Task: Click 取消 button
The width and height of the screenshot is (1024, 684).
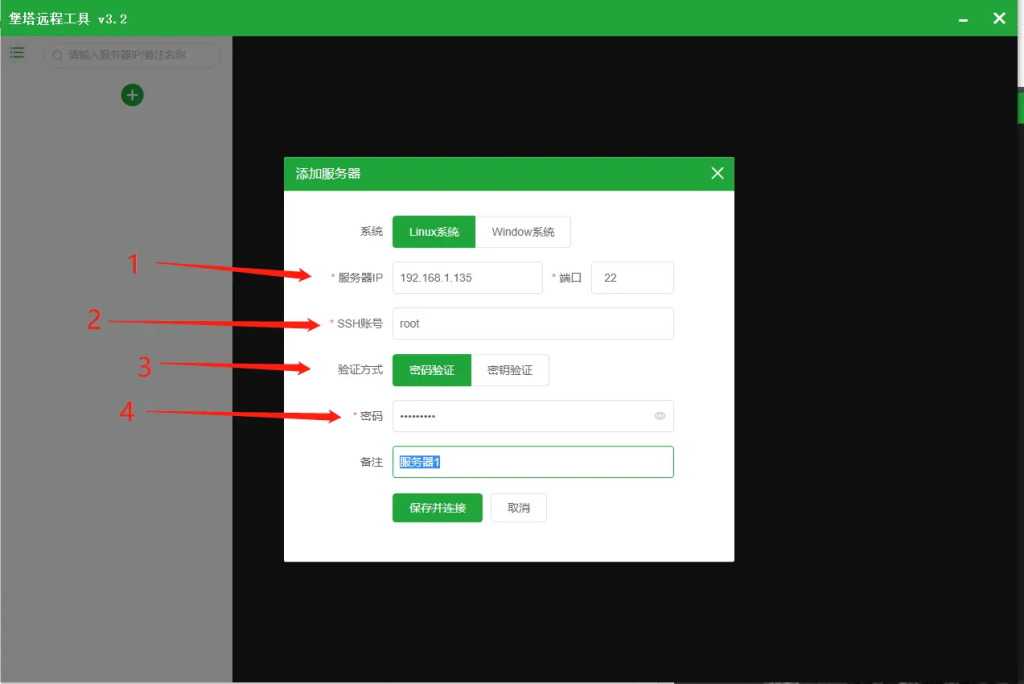Action: click(x=519, y=508)
